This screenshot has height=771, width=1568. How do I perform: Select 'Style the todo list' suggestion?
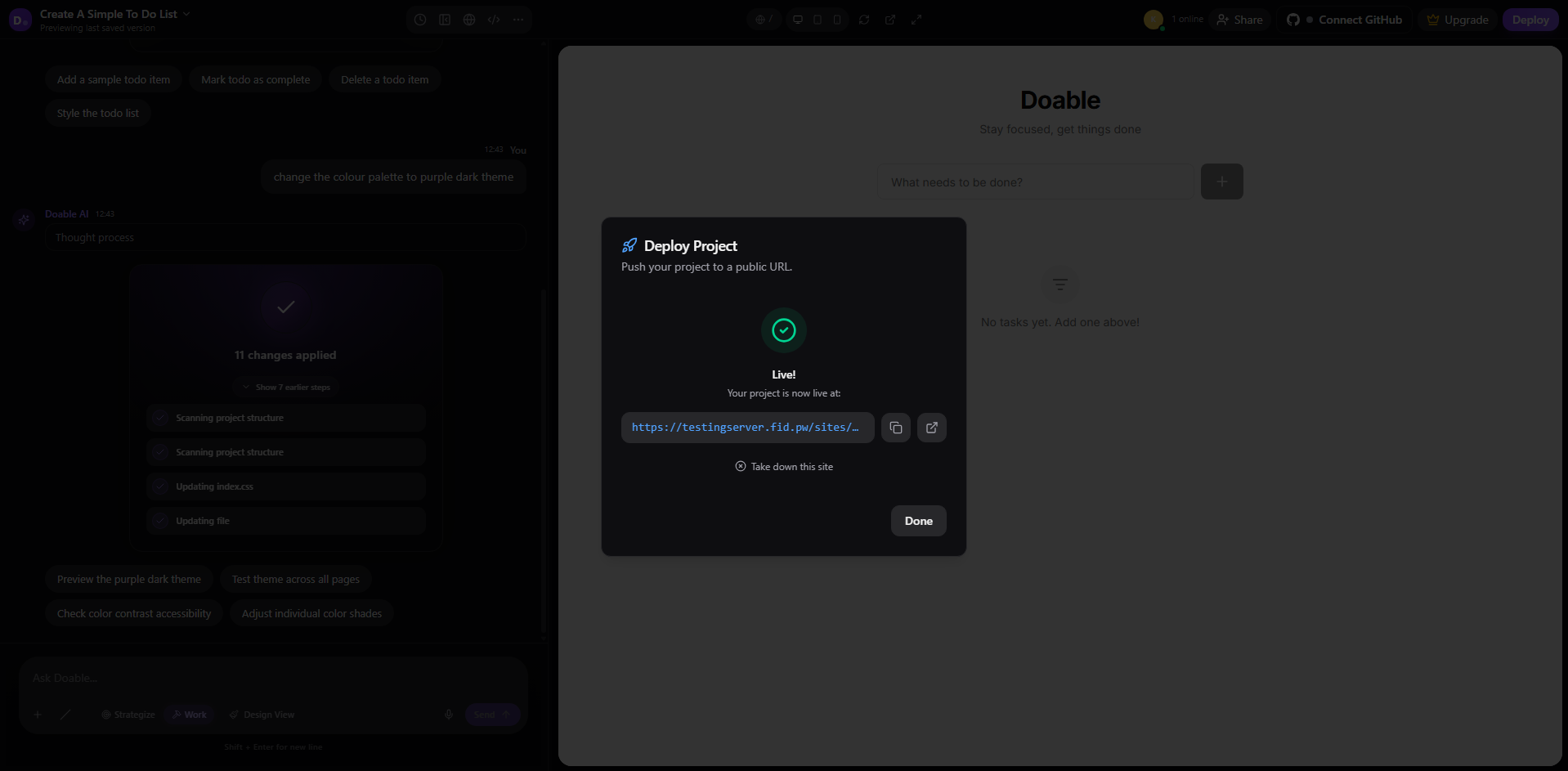click(x=98, y=113)
